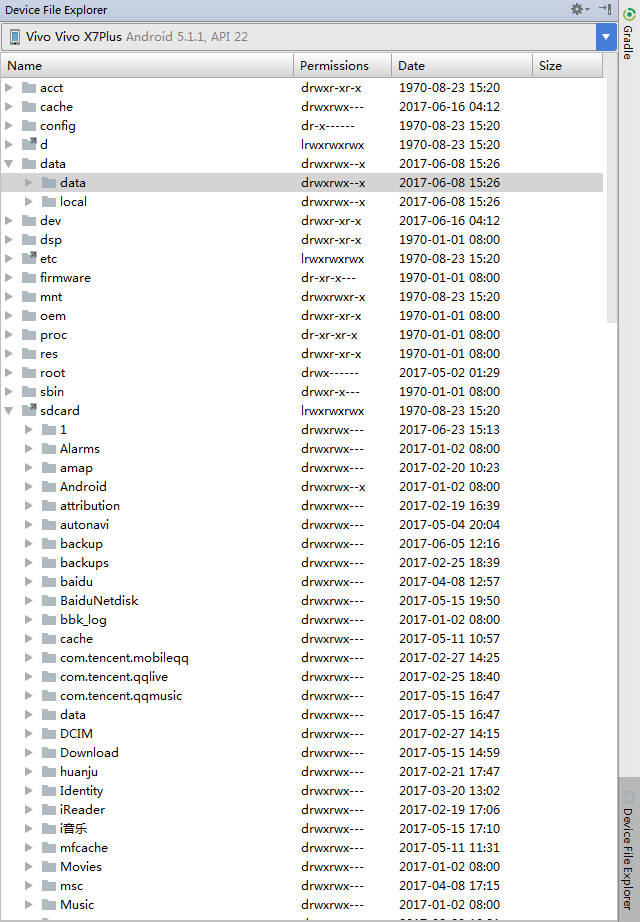The height and width of the screenshot is (922, 640).
Task: Click the Alarms folder icon
Action: click(x=49, y=449)
